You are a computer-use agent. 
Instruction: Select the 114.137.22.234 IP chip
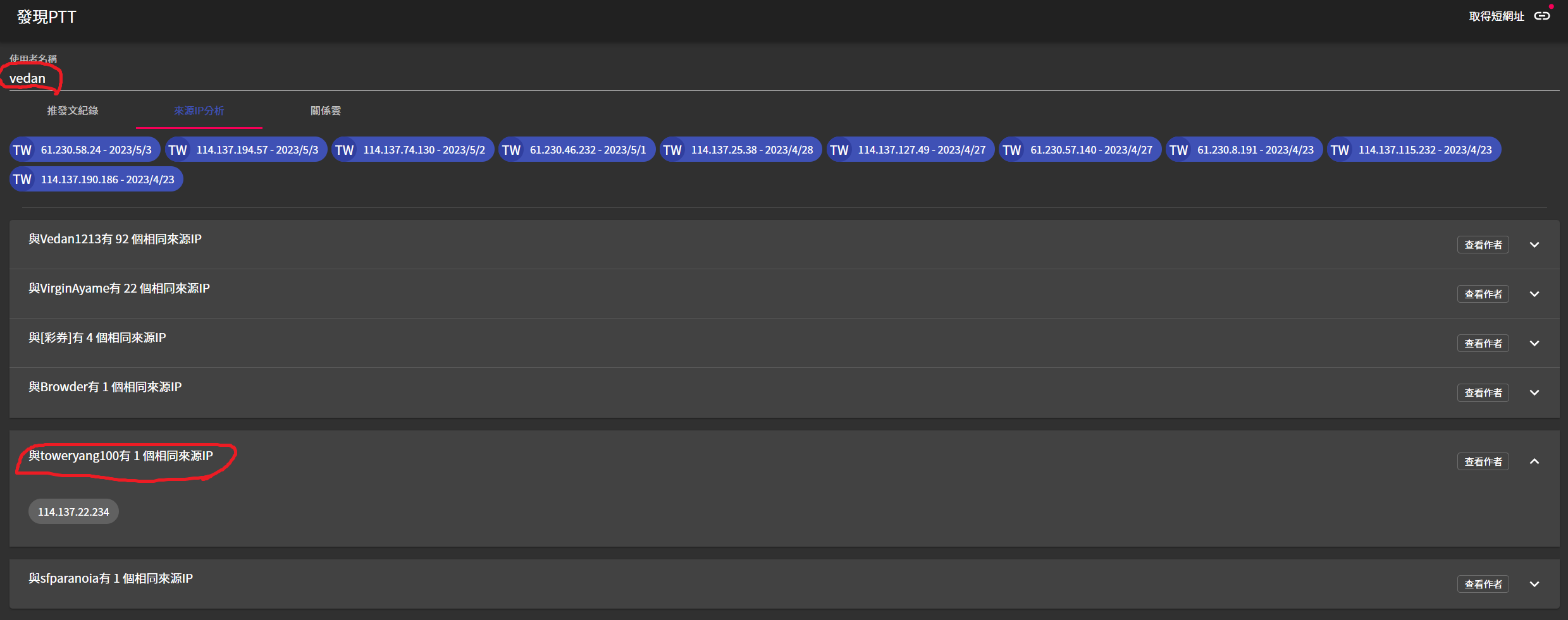pyautogui.click(x=73, y=511)
